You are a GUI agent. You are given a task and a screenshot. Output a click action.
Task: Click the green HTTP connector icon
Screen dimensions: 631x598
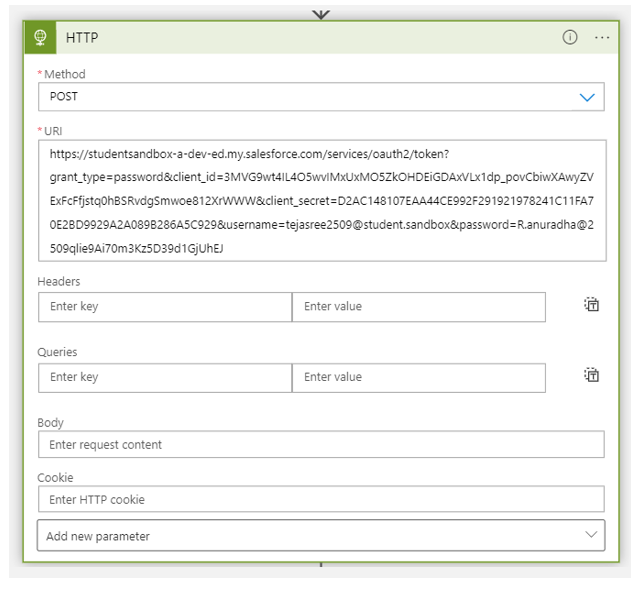42,38
